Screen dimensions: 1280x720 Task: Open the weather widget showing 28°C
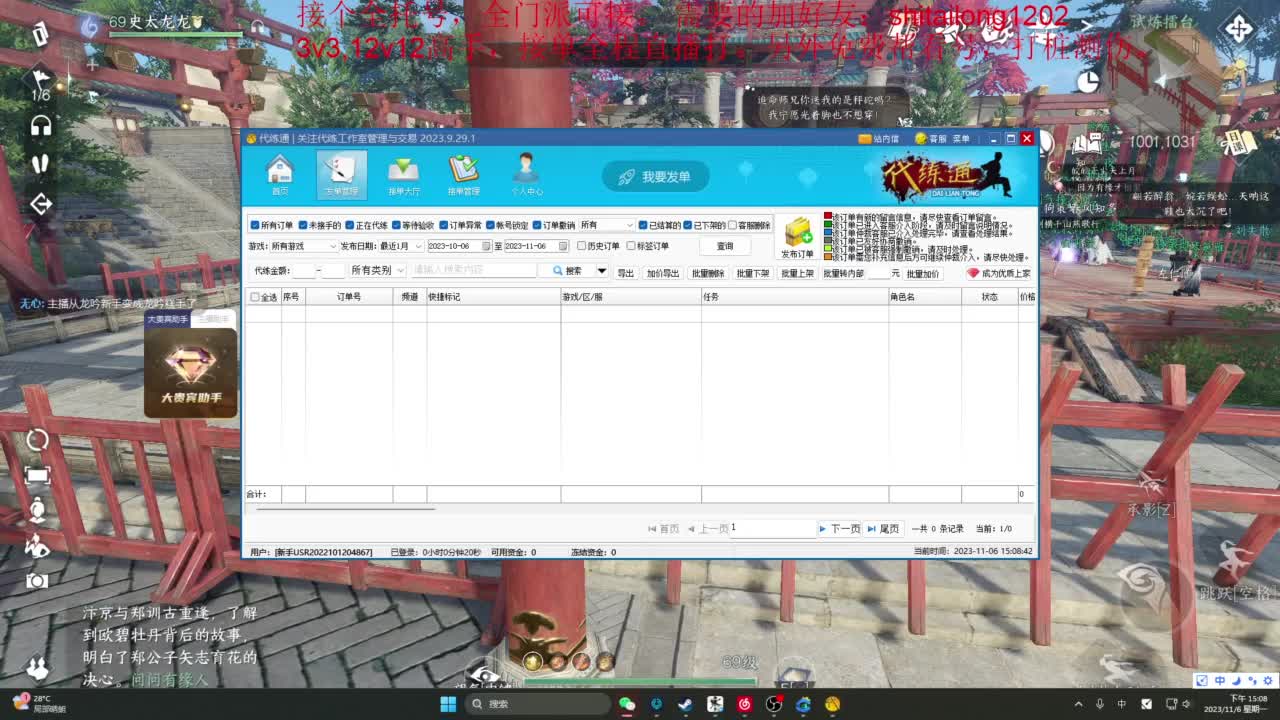(40, 704)
